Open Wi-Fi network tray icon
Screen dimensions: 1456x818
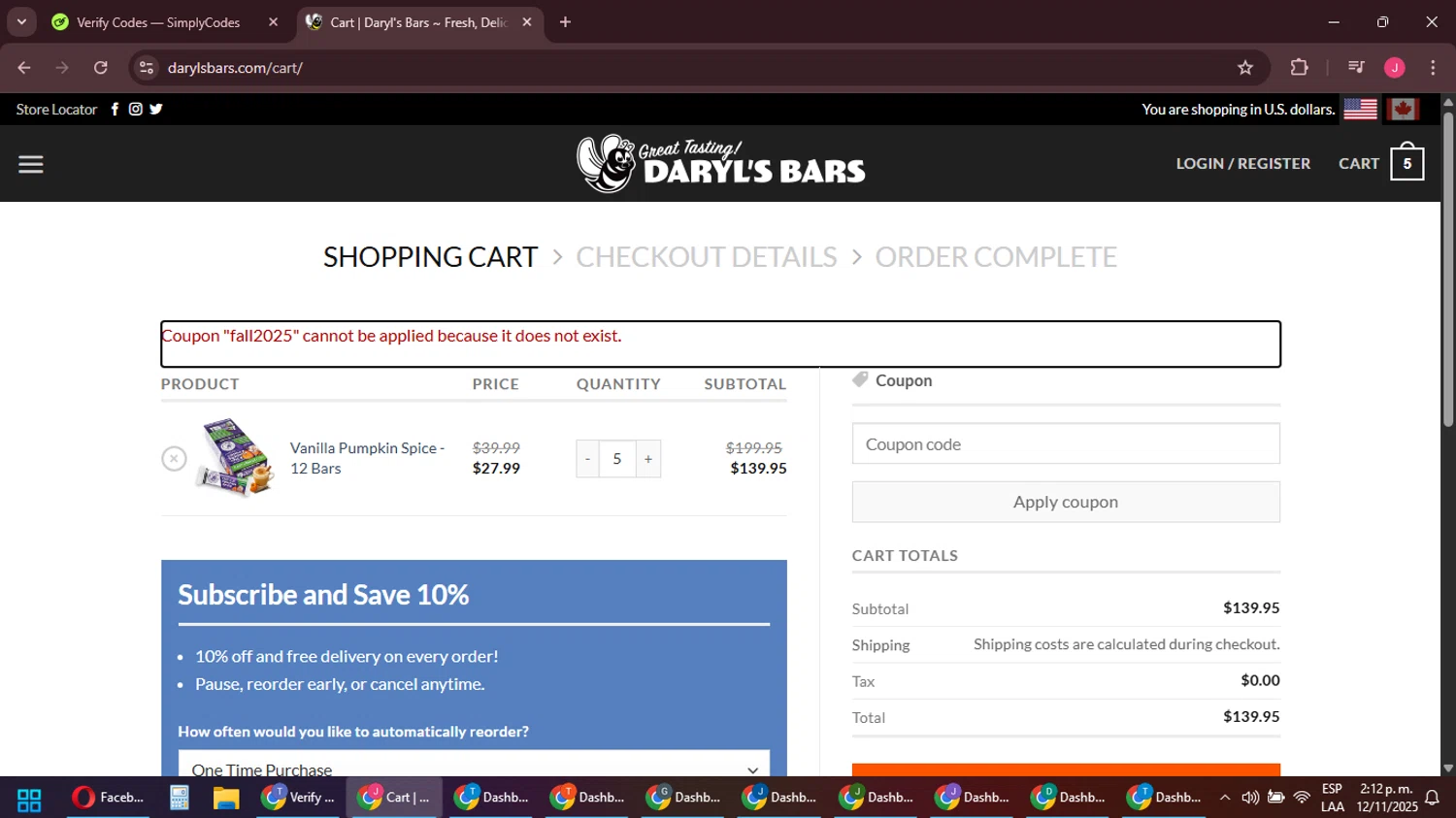[1303, 798]
